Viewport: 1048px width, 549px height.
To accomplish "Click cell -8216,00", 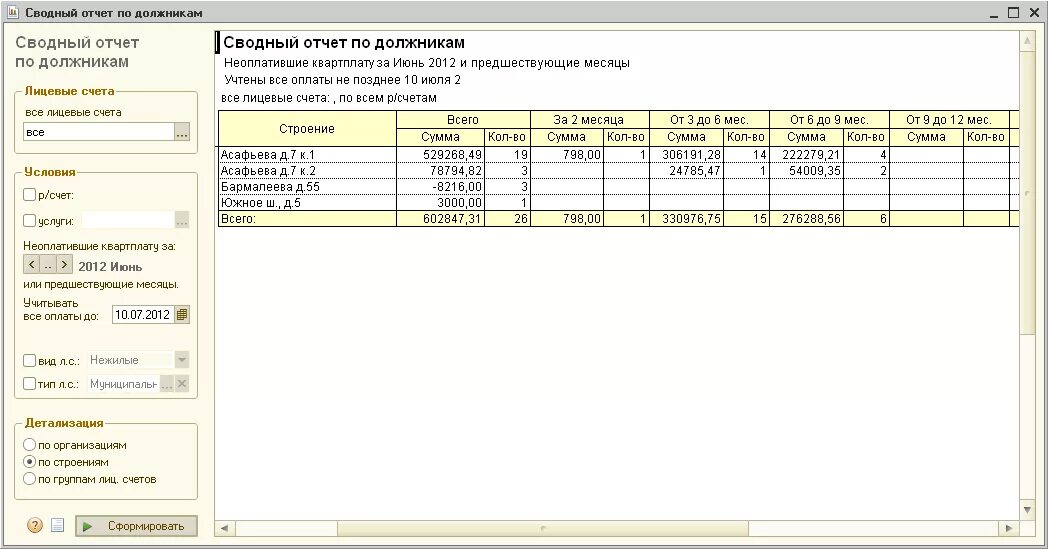I will 440,187.
